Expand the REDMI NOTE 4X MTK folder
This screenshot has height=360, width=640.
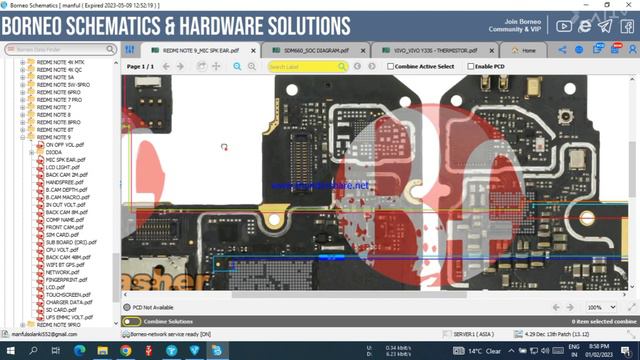22,62
